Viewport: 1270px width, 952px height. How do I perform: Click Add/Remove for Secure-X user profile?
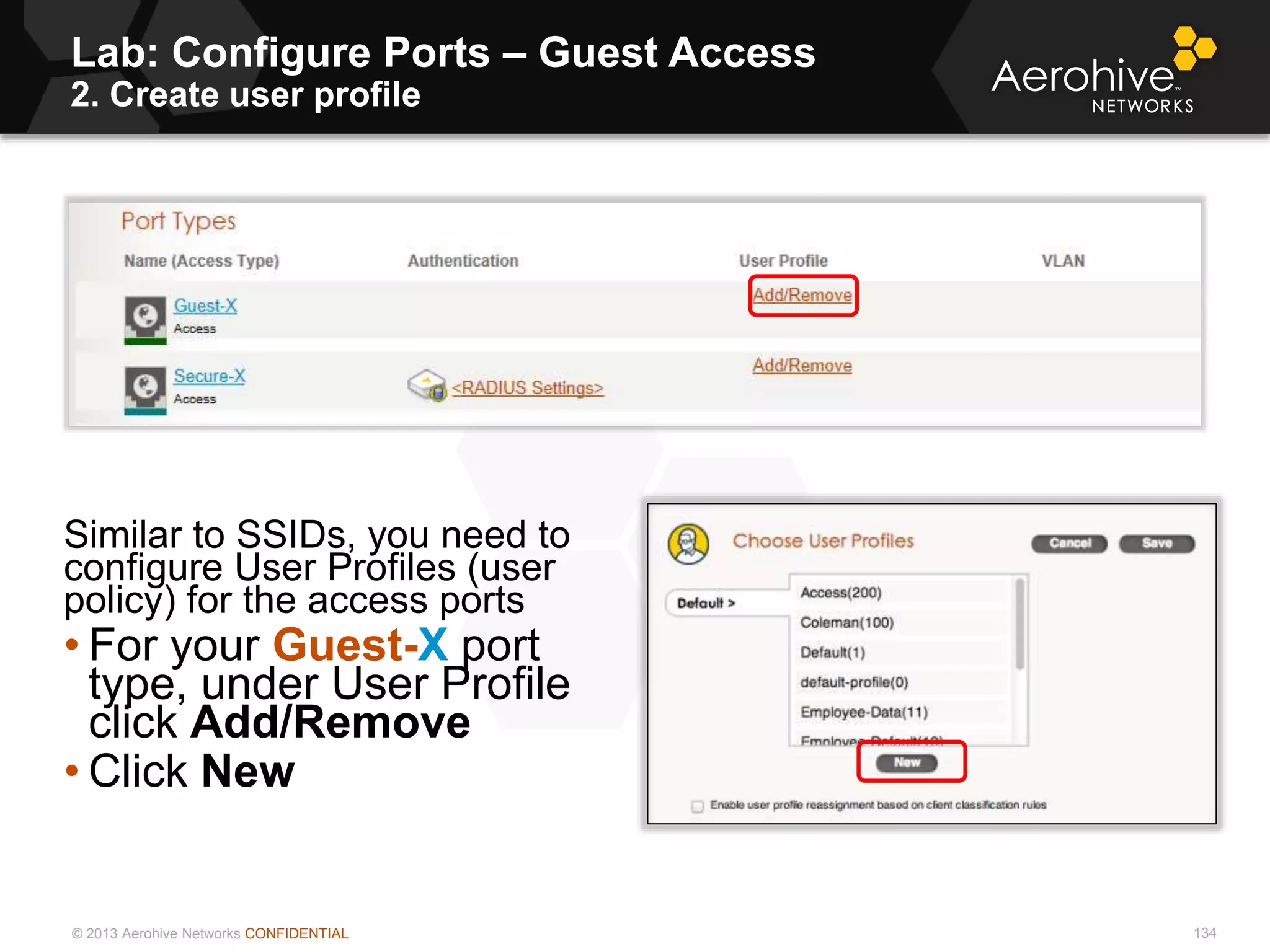coord(802,366)
